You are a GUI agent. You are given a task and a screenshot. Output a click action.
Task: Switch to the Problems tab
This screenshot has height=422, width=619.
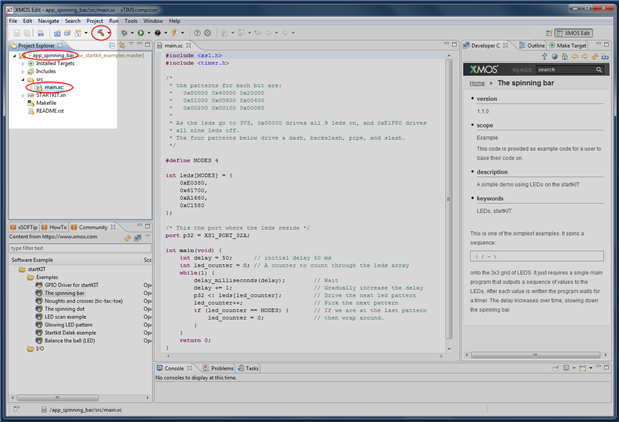click(x=221, y=368)
